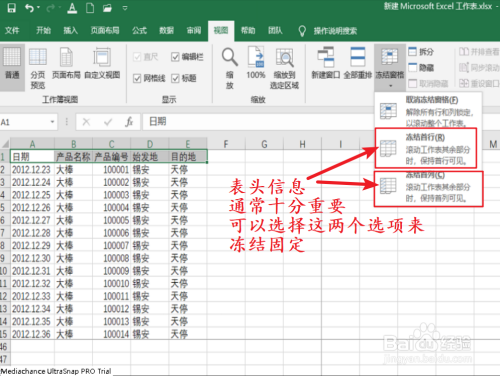Switch to the 插入 tab

point(71,31)
